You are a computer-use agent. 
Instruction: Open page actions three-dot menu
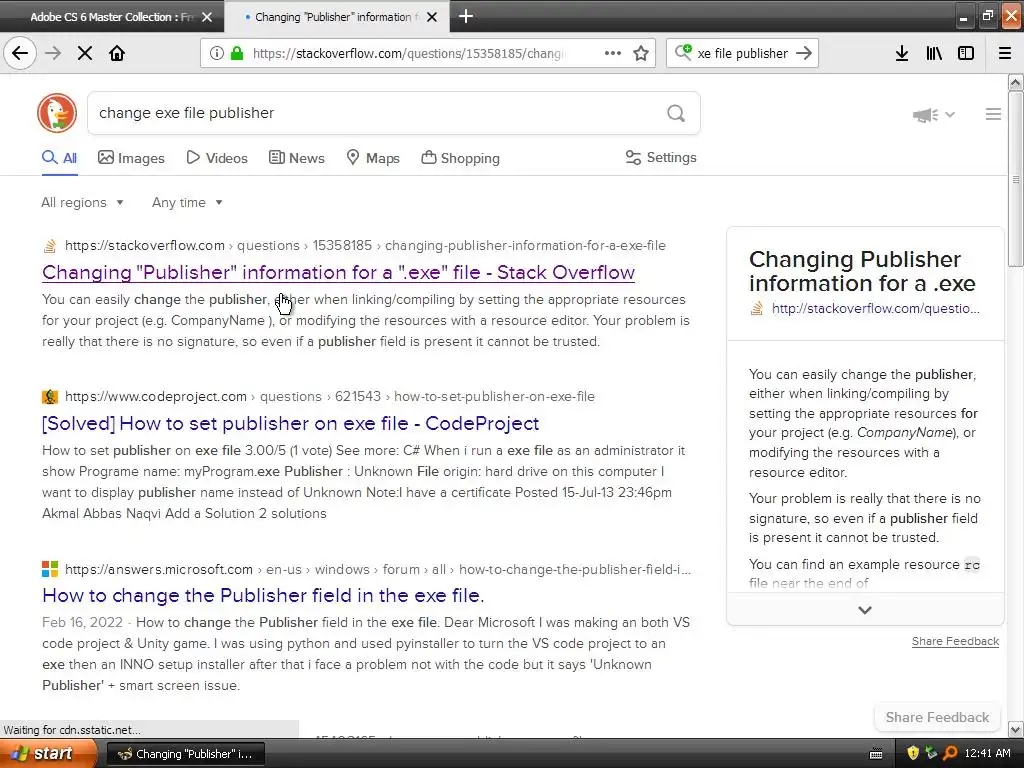pyautogui.click(x=613, y=53)
